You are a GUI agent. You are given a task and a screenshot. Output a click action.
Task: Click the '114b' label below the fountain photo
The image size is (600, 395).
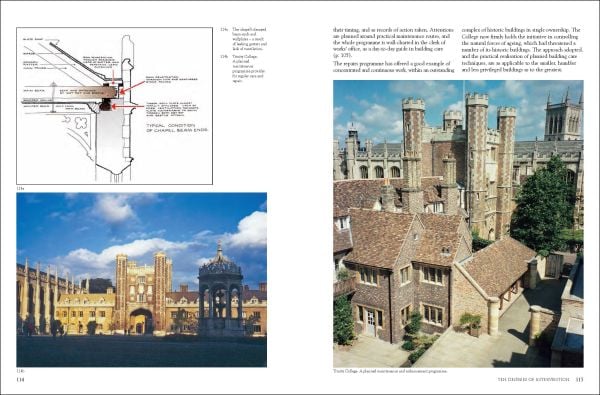tap(20, 371)
